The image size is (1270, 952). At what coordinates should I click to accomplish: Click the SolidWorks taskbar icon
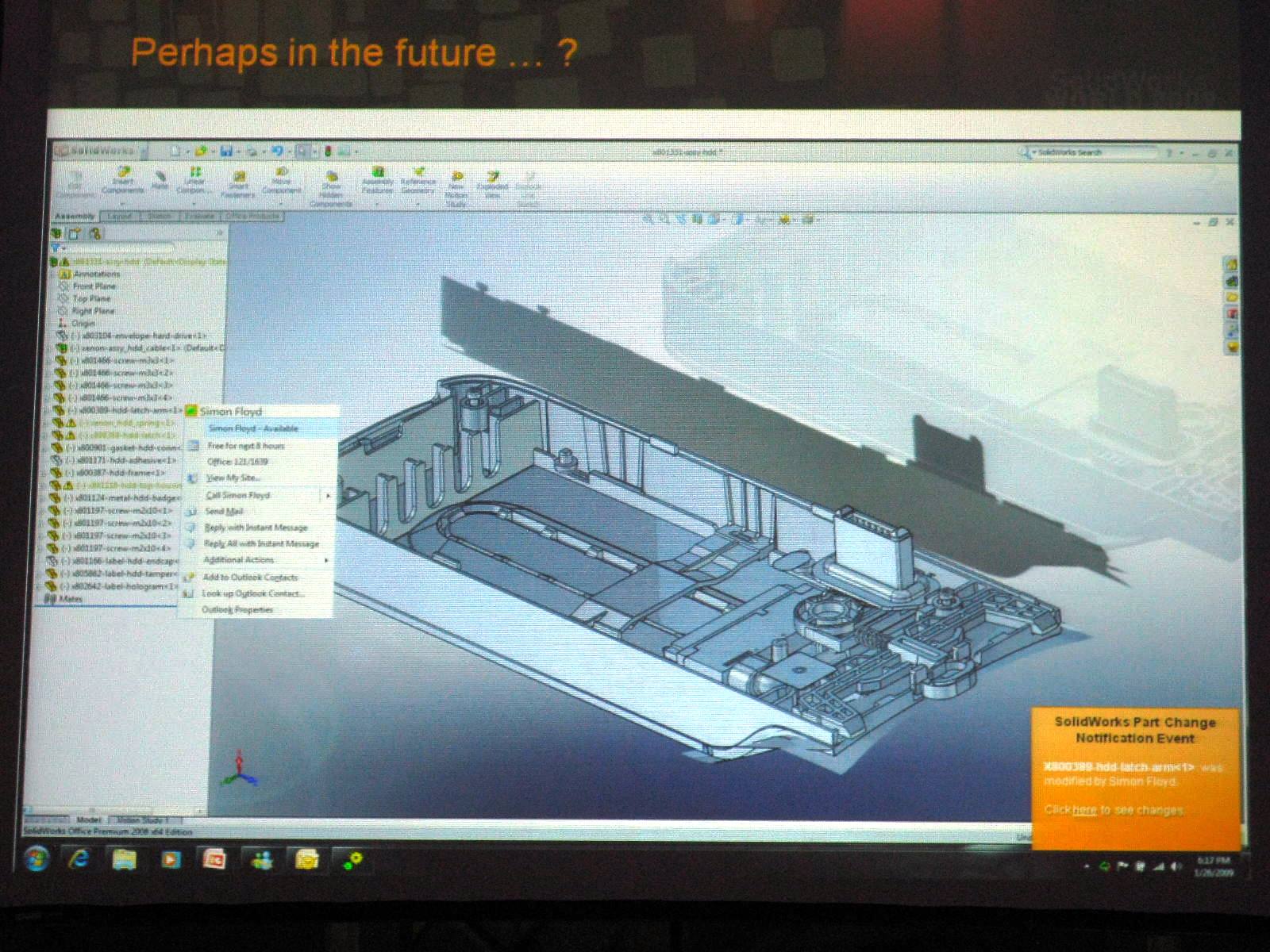pos(352,859)
